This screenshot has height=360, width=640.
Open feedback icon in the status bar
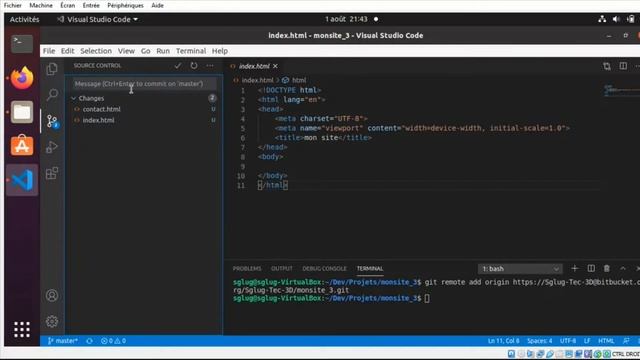click(626, 341)
